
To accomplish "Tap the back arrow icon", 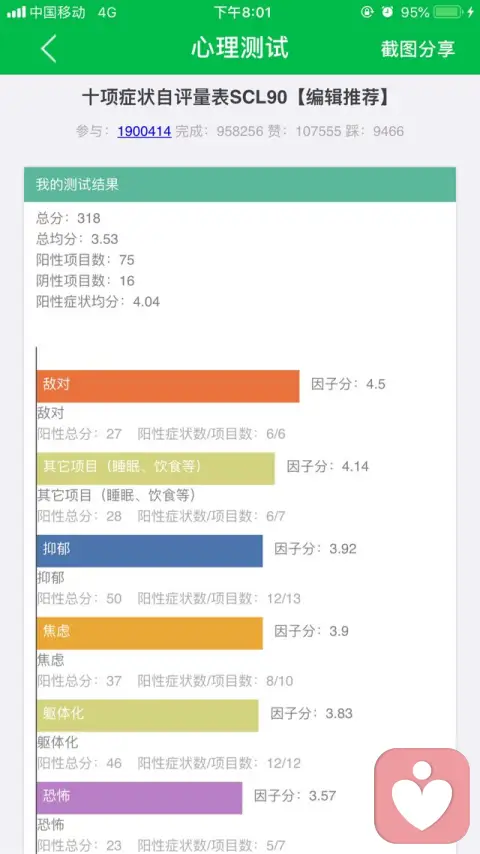I will click(x=48, y=49).
